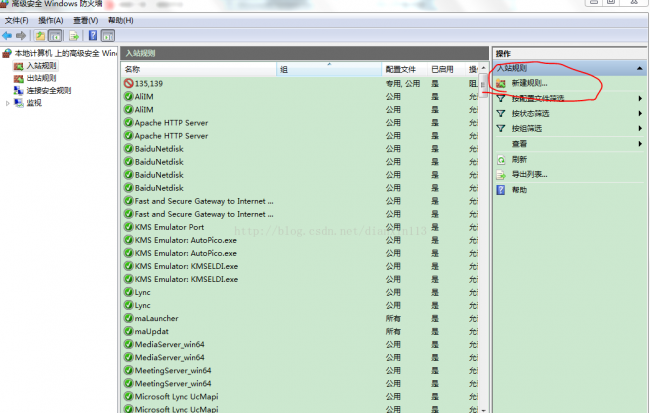Click the 帮助 action in right pane
Image resolution: width=650 pixels, height=413 pixels.
click(519, 190)
